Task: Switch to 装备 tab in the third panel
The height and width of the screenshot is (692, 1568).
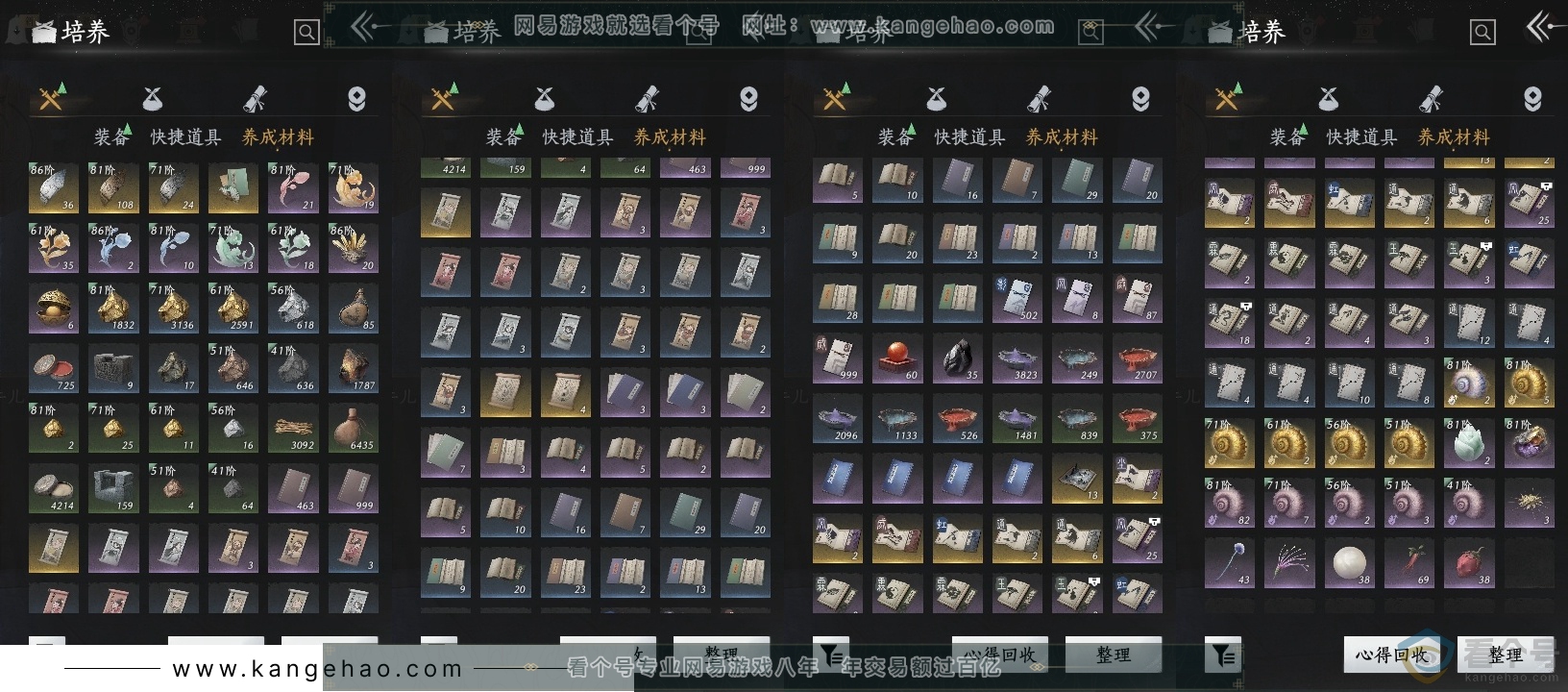Action: pyautogui.click(x=895, y=137)
